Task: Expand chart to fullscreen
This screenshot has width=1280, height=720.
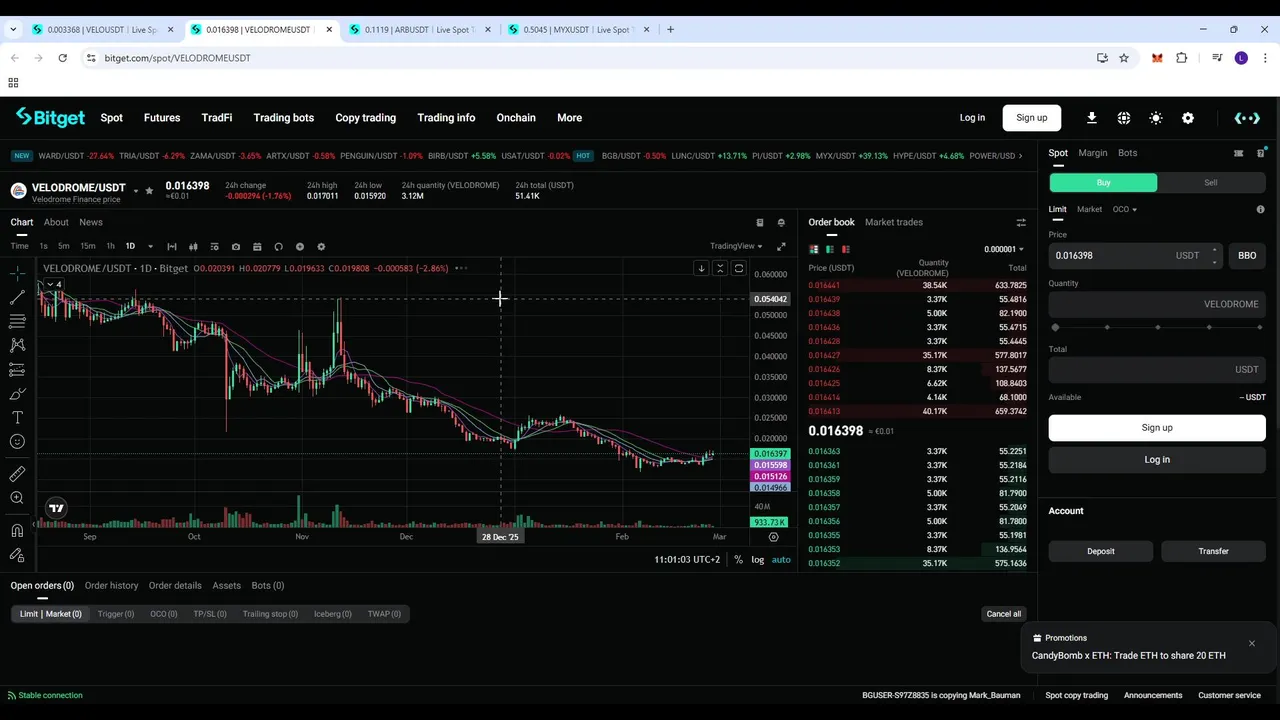Action: click(781, 247)
